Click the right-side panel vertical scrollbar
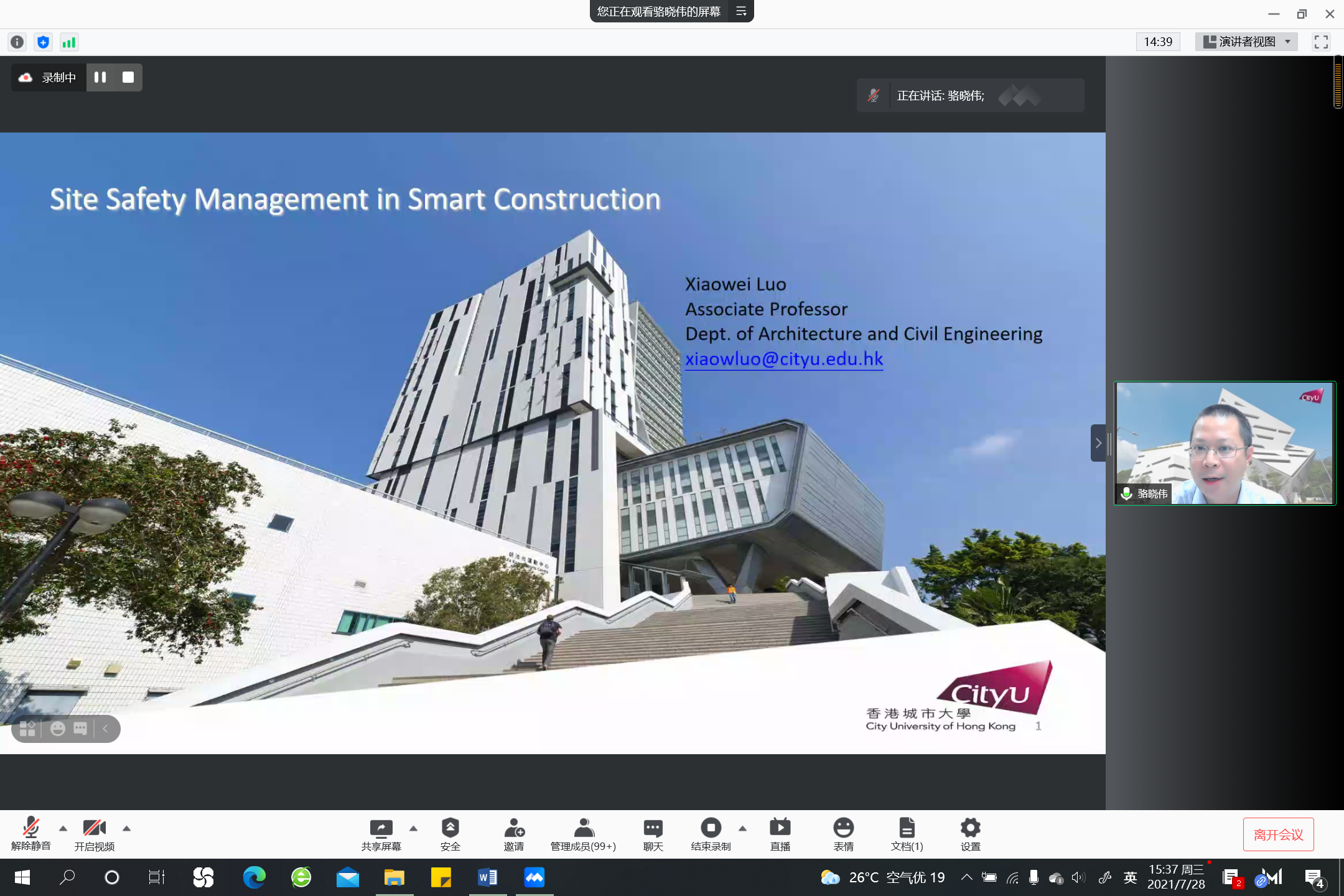 (1338, 82)
